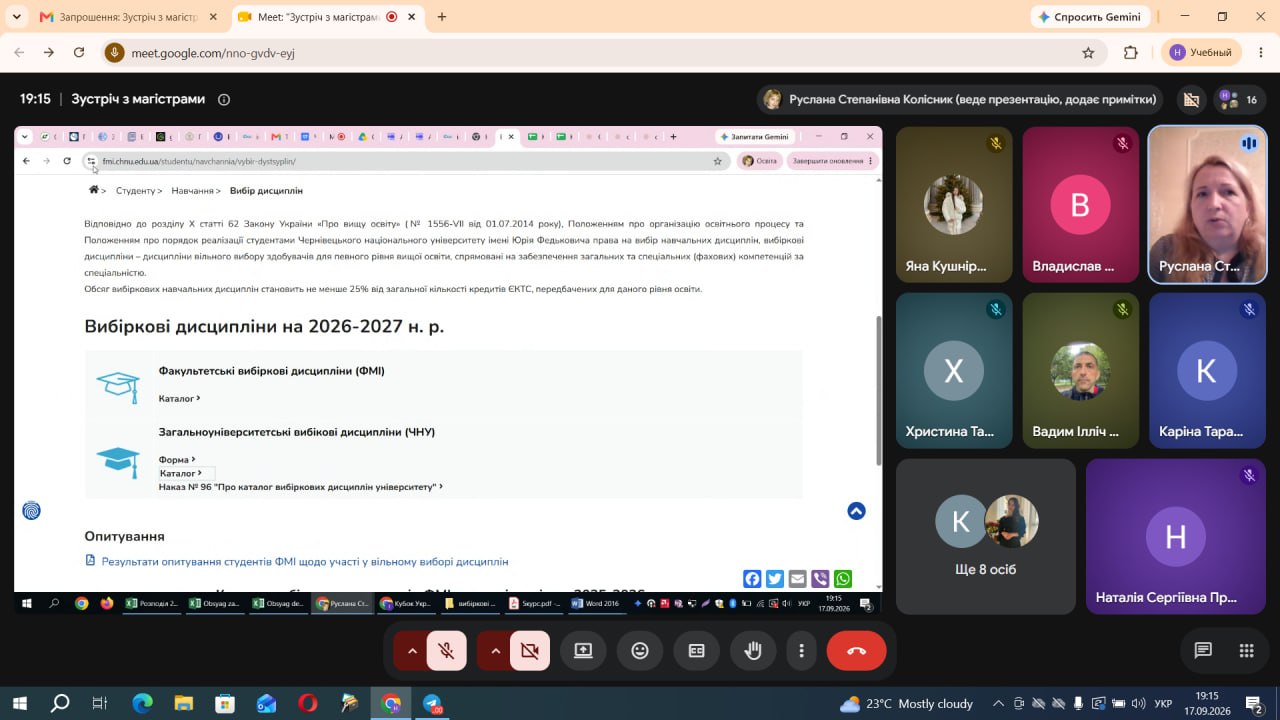Open meeting details info icon
Viewport: 1280px width, 720px height.
click(x=224, y=99)
